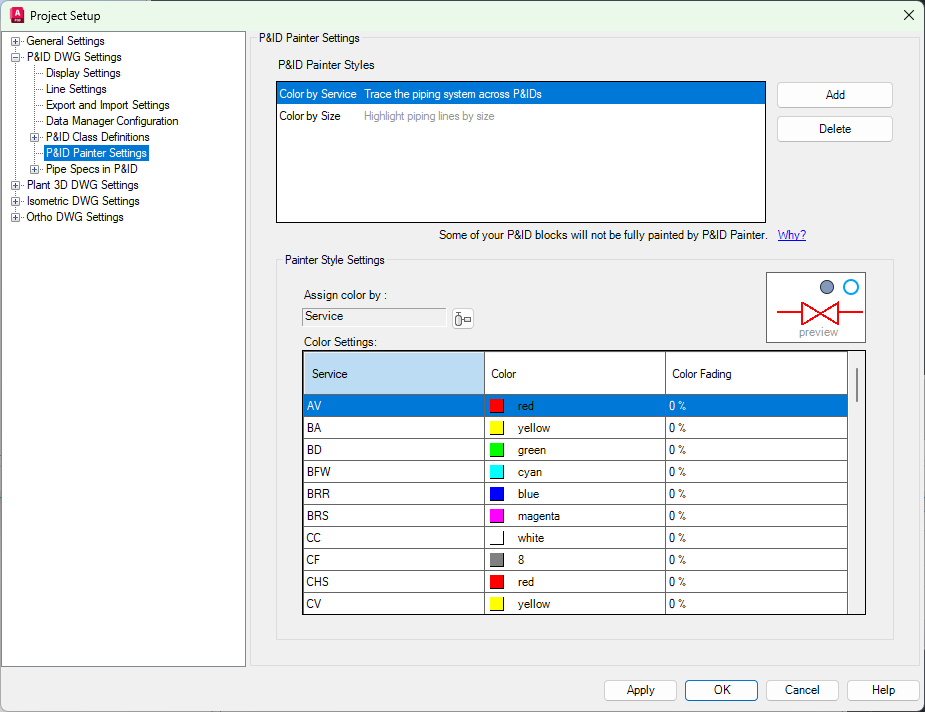
Task: Select the Color by Size painter style
Action: tap(521, 116)
